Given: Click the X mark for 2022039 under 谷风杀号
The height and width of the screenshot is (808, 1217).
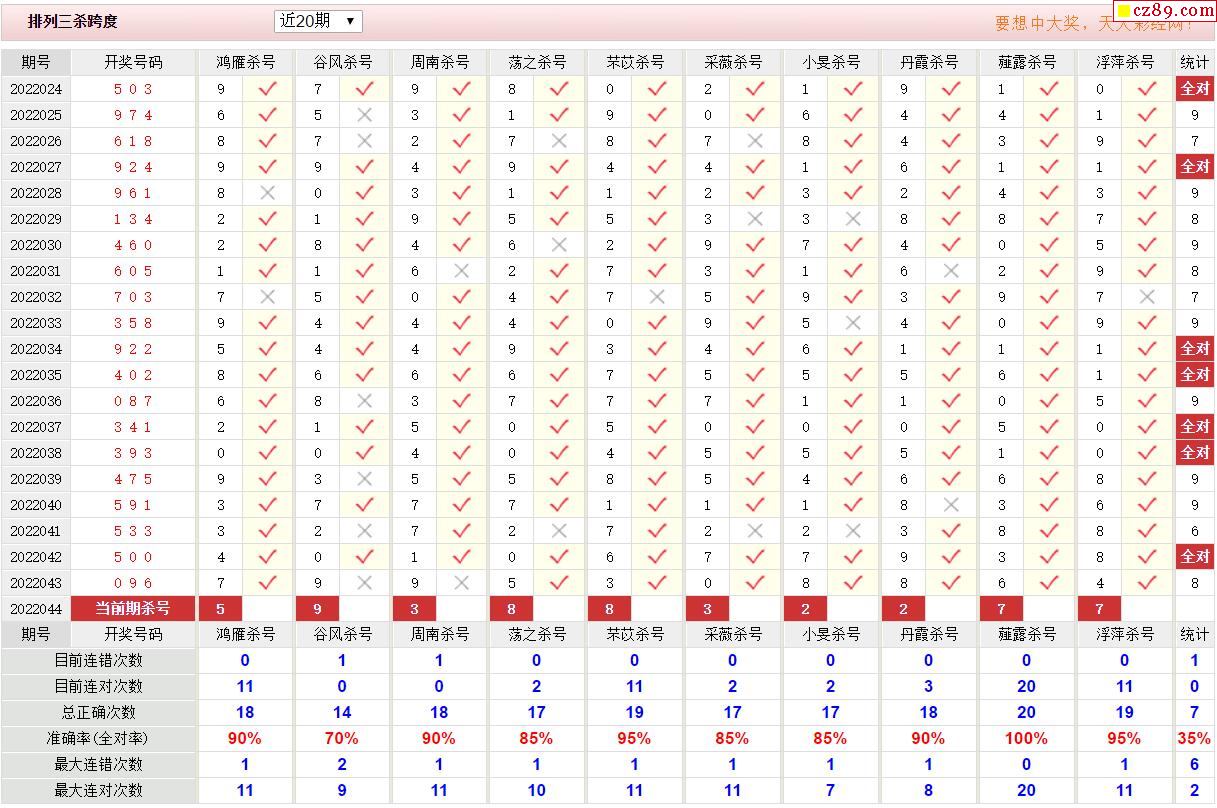Looking at the screenshot, I should (364, 479).
